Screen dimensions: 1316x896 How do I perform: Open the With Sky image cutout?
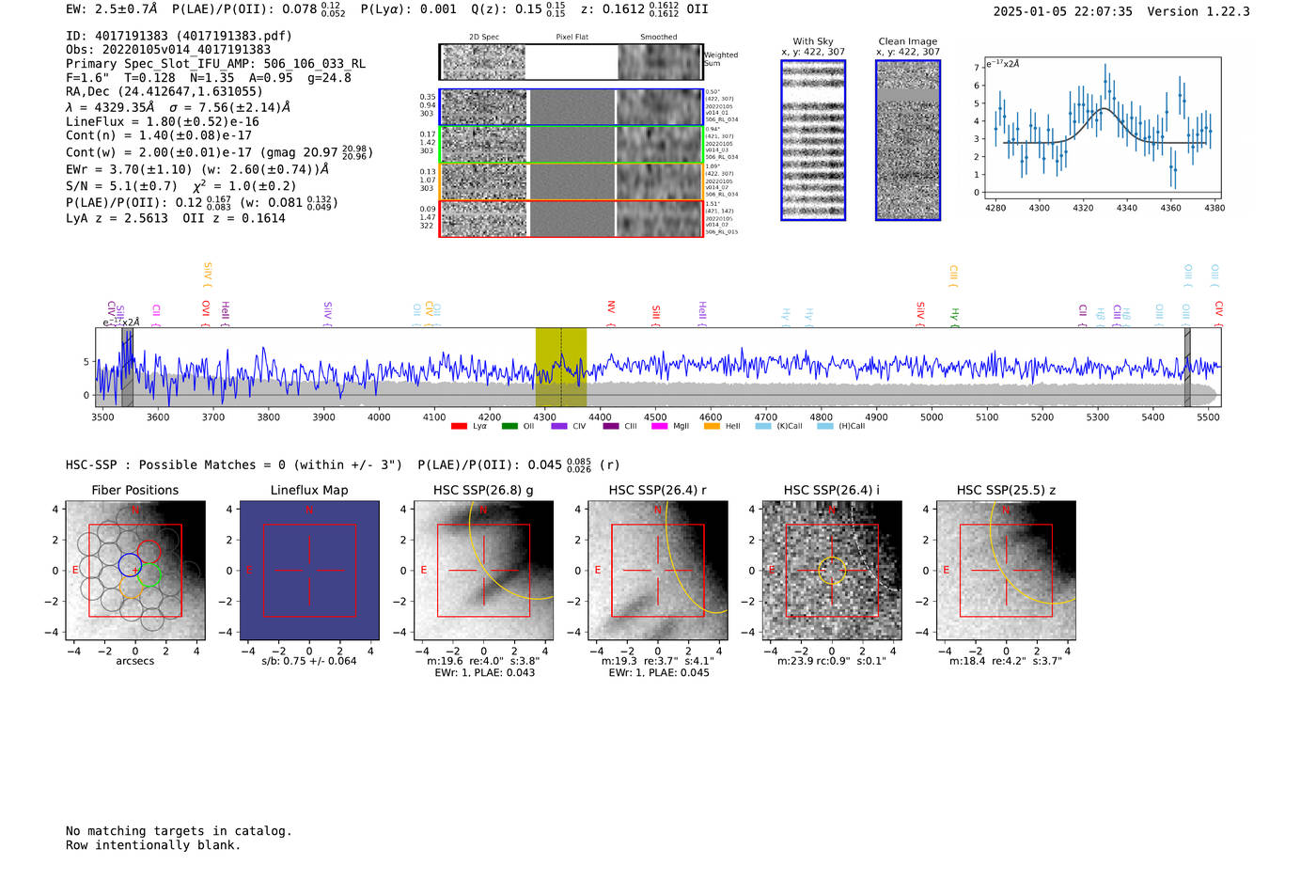coord(813,140)
